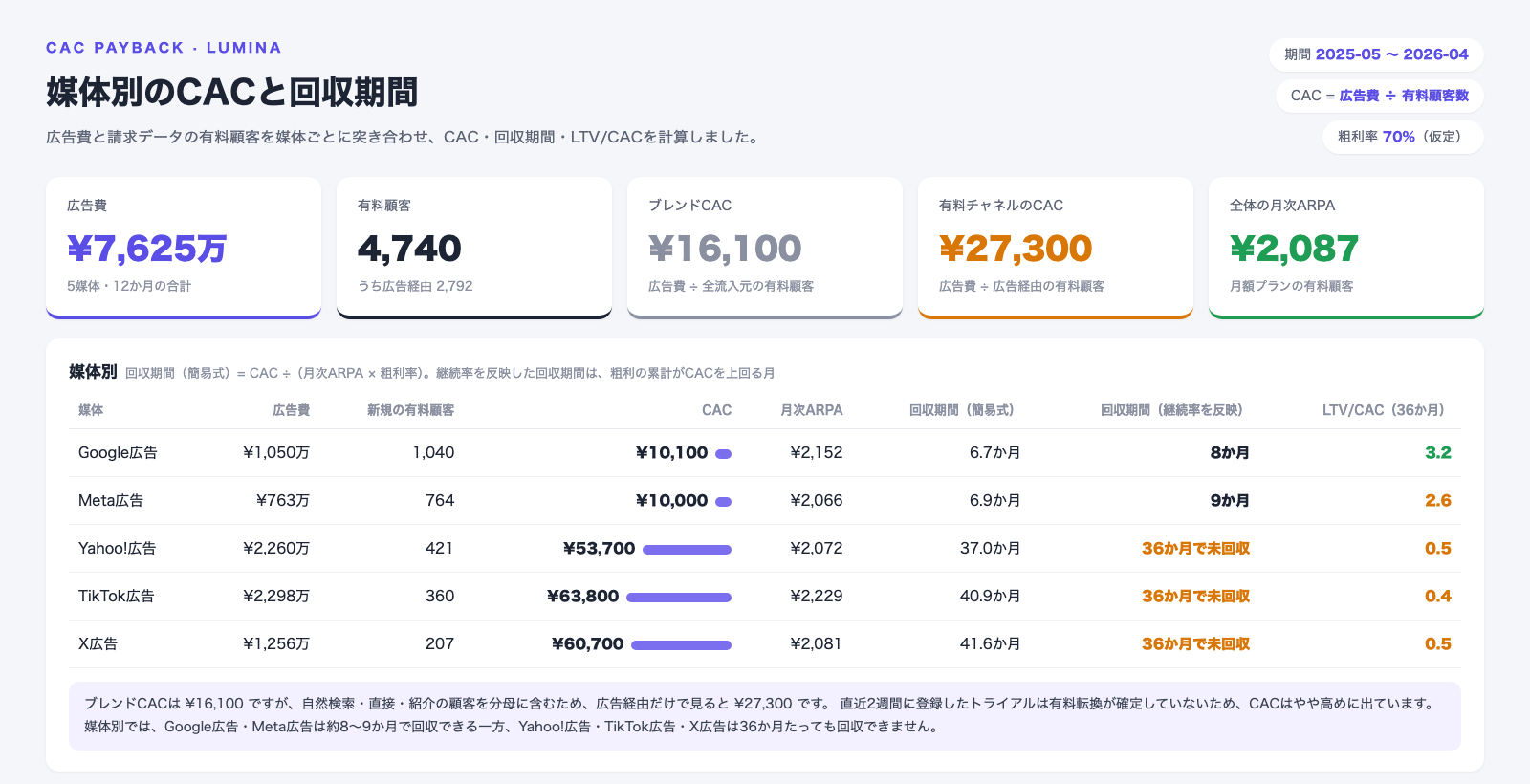
Task: Select the 有料チャネルのCAC ¥27,300 card
Action: pyautogui.click(x=1056, y=248)
